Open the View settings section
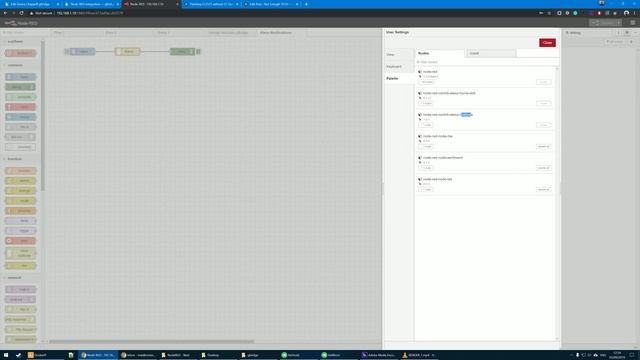The image size is (640, 360). coord(399,54)
